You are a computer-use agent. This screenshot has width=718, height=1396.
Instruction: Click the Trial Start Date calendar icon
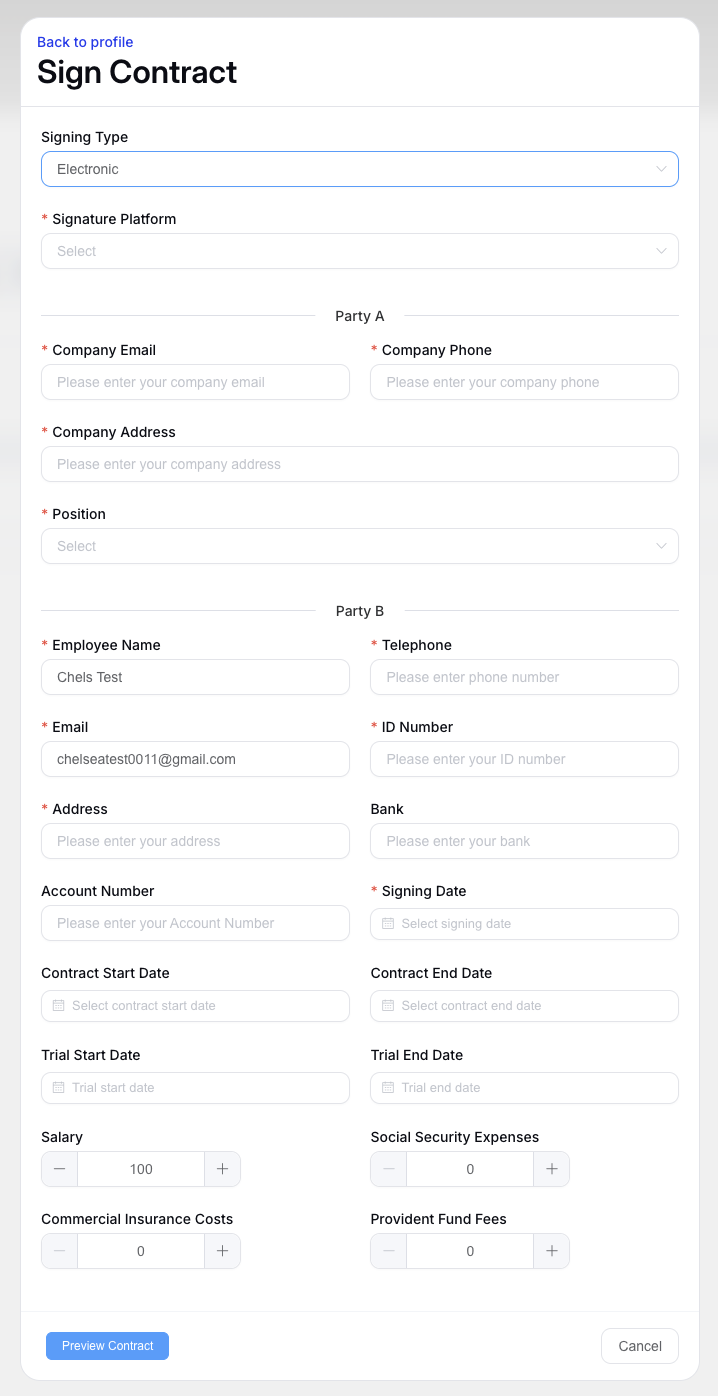(59, 1088)
